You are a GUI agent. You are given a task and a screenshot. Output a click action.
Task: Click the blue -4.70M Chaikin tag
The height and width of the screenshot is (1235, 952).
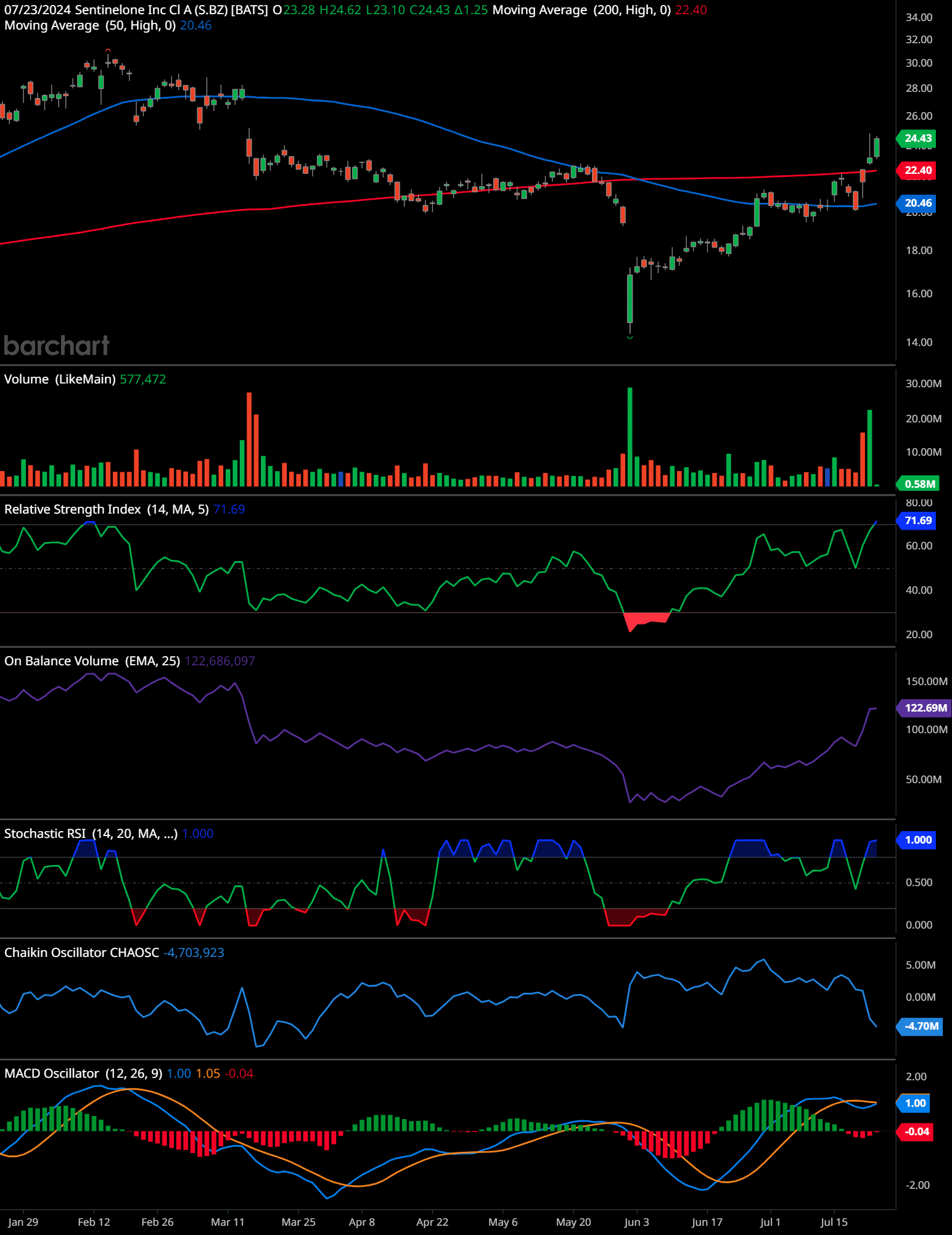click(921, 1026)
